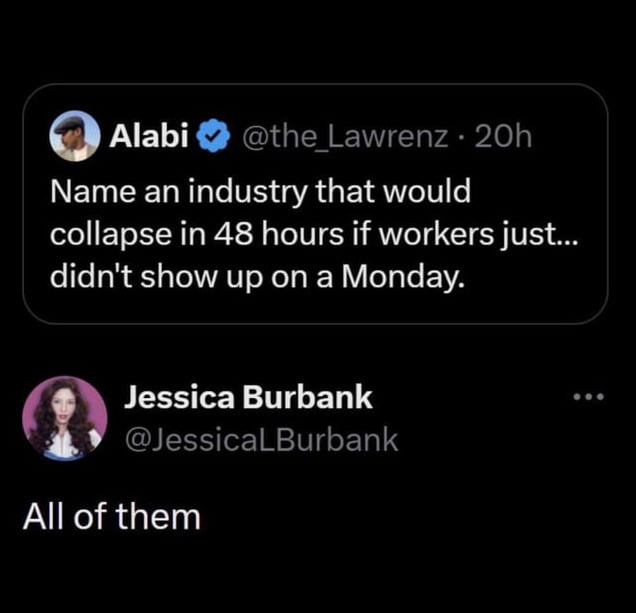636x613 pixels.
Task: Click the word "Monday." in quoted tweet
Action: coord(402,277)
